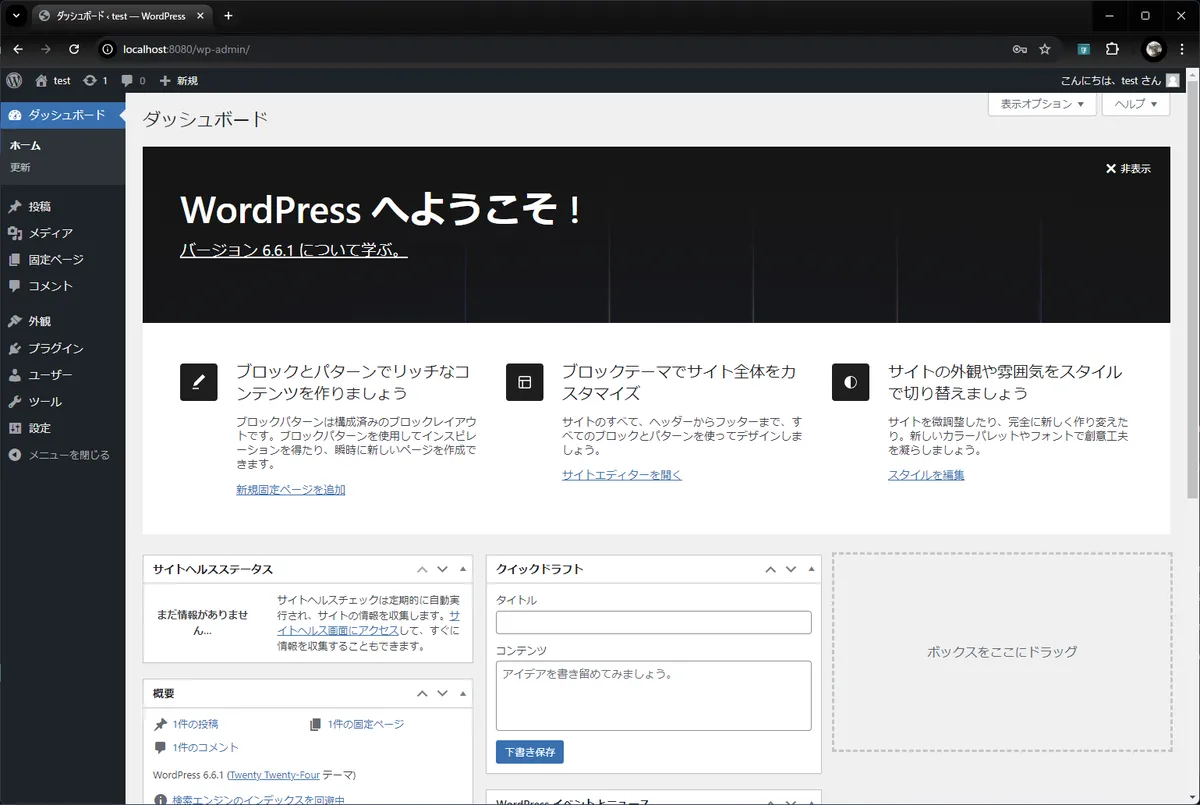Open tab search dropdown arrow

coord(16,16)
